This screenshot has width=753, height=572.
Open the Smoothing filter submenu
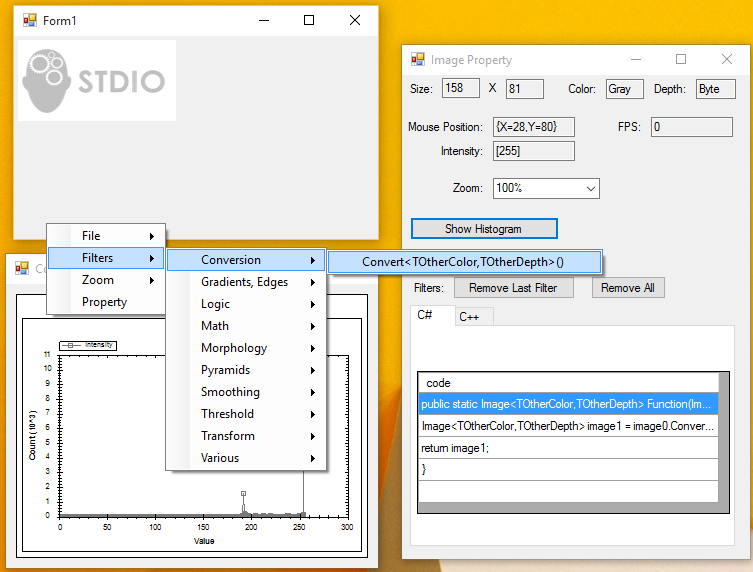coord(246,392)
